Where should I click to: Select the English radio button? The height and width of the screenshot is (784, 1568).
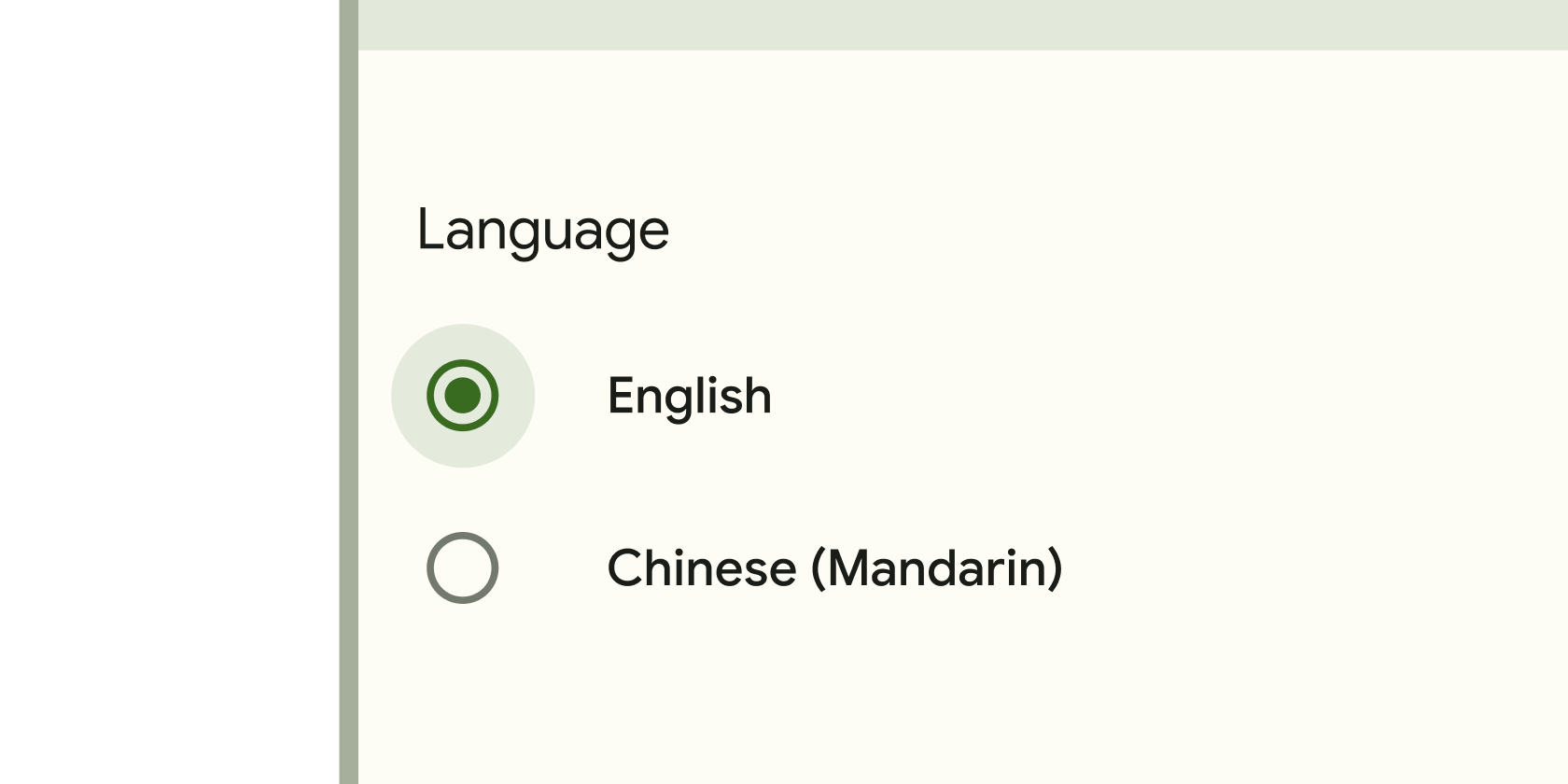pos(463,396)
